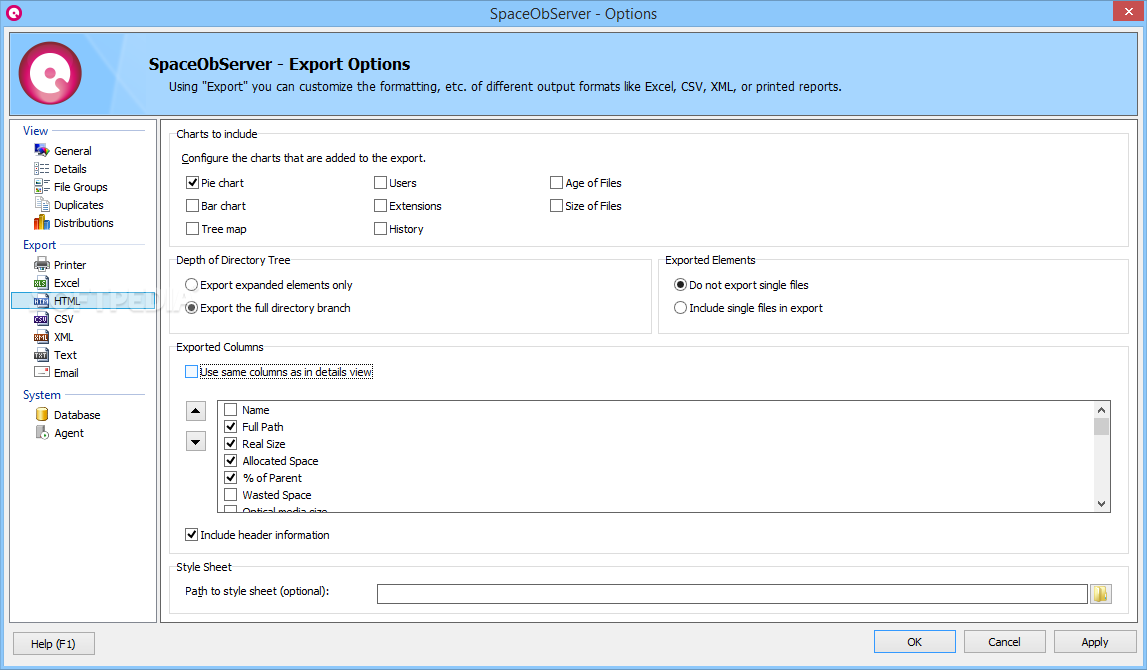Check the Name column checkbox
This screenshot has width=1147, height=670.
click(x=230, y=410)
